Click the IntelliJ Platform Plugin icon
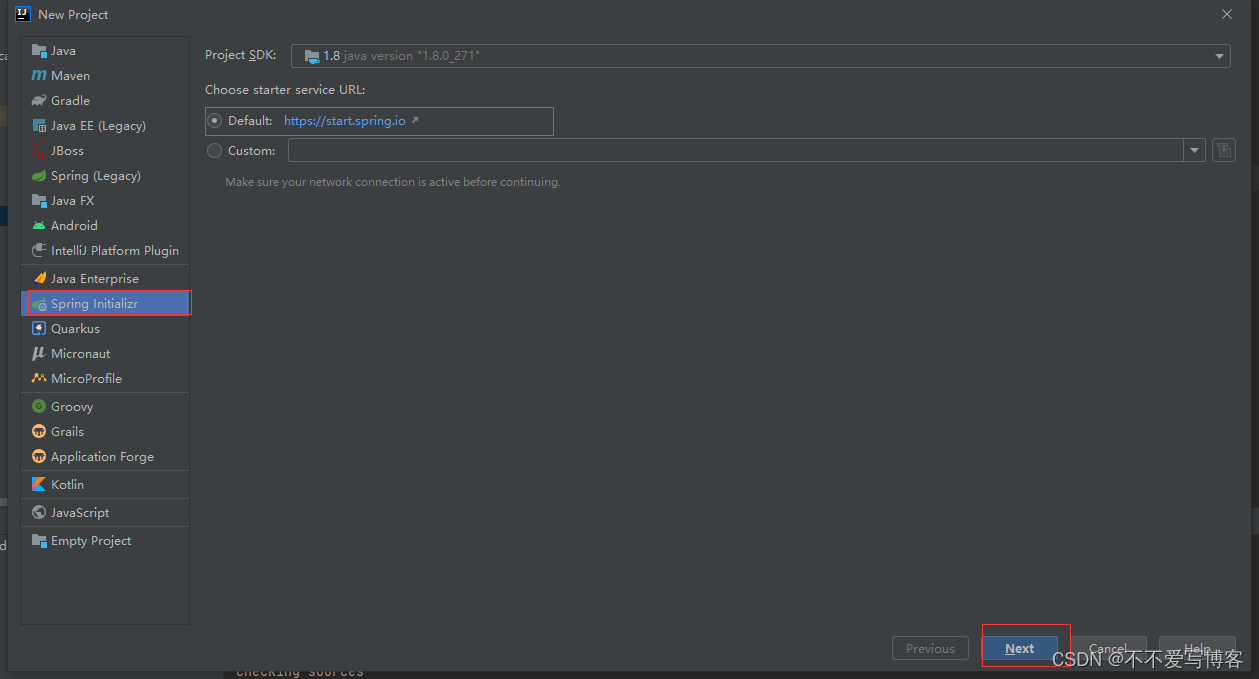 39,251
